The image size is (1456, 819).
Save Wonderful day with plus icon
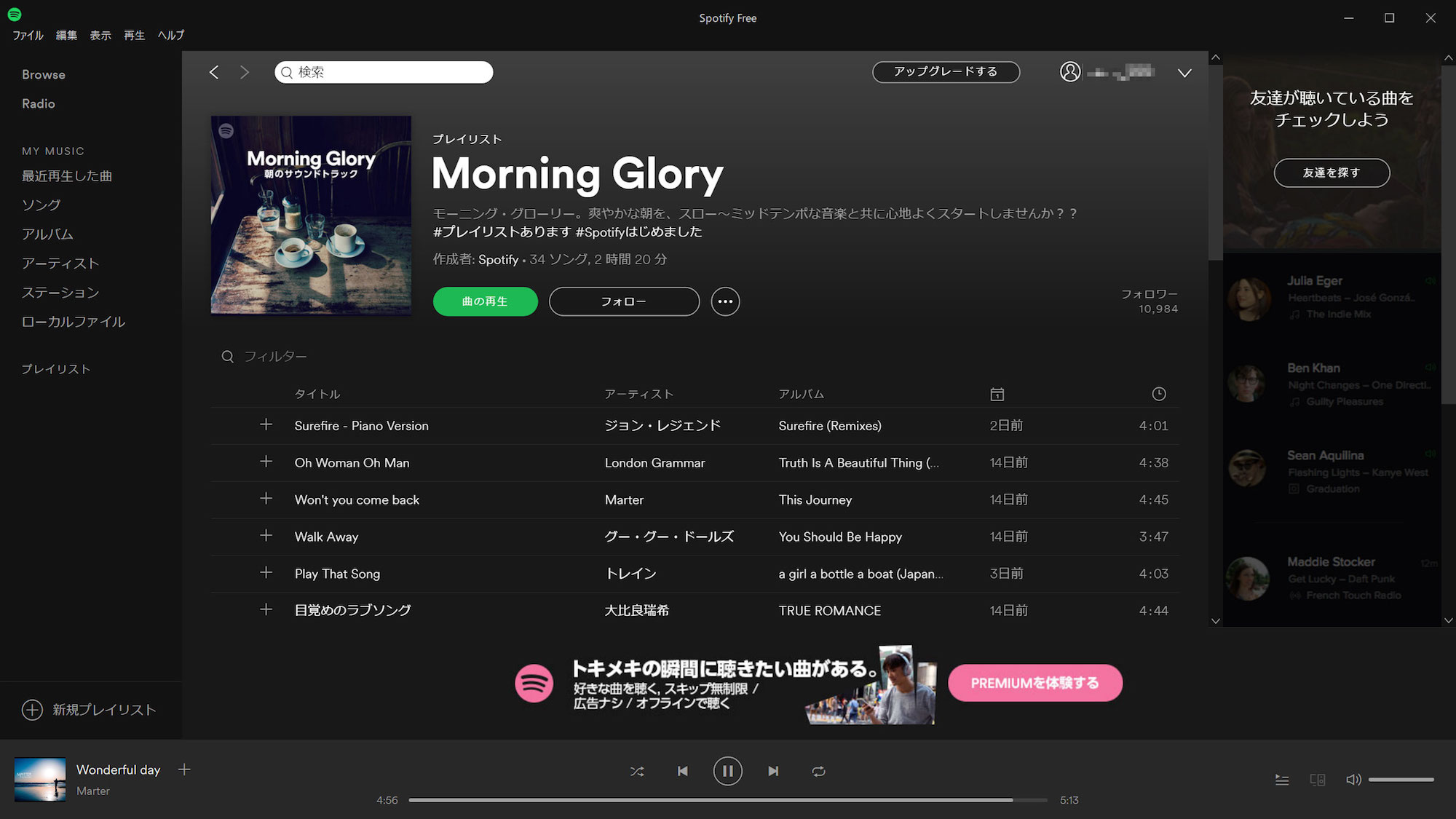[x=184, y=769]
